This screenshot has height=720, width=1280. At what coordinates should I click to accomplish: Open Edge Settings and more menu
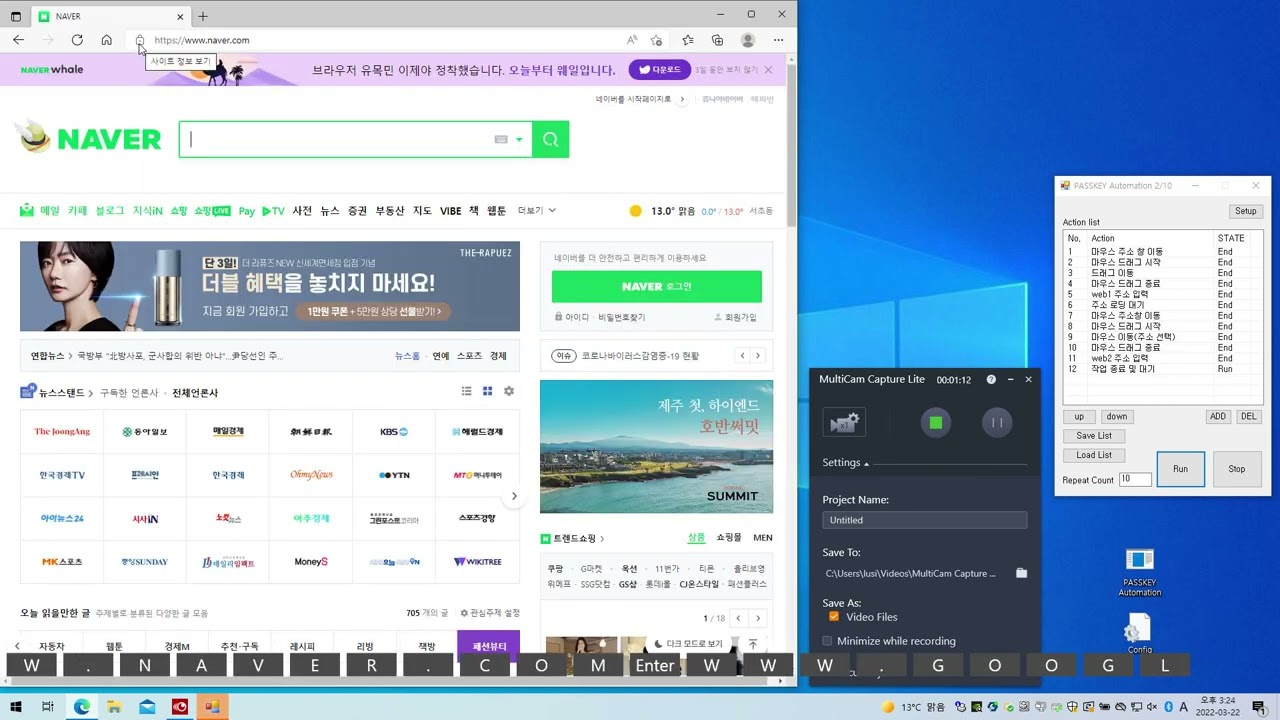pyautogui.click(x=778, y=40)
